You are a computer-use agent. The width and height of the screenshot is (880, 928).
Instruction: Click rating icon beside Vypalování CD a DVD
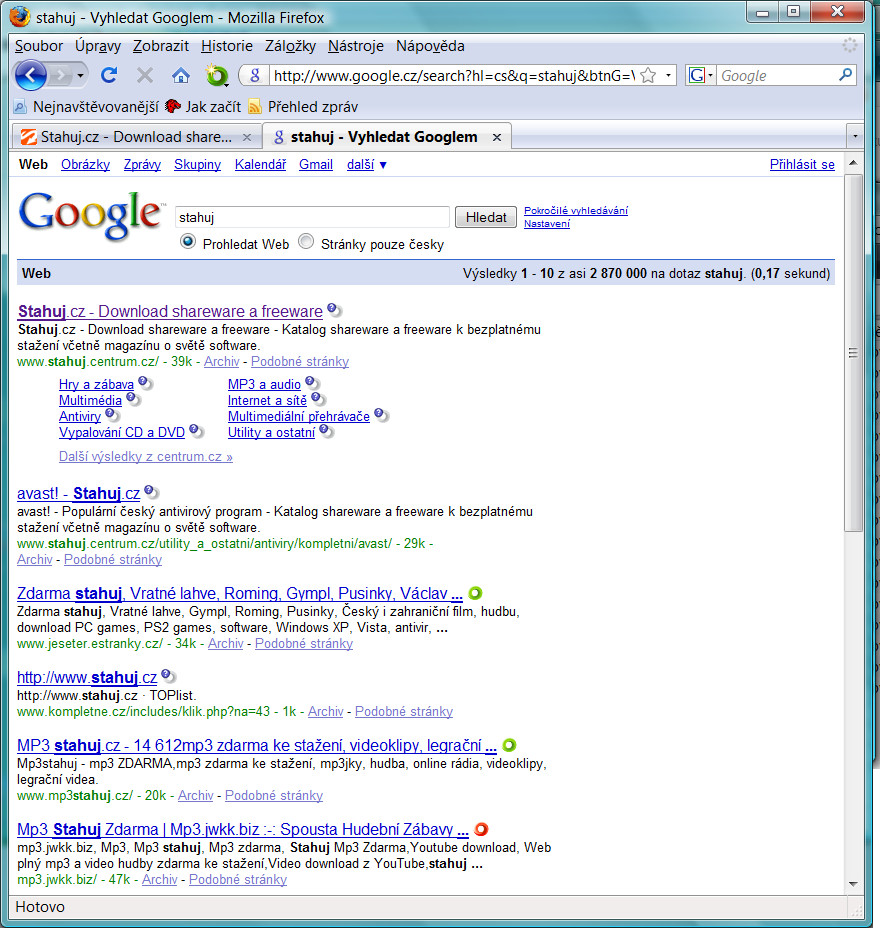[196, 431]
